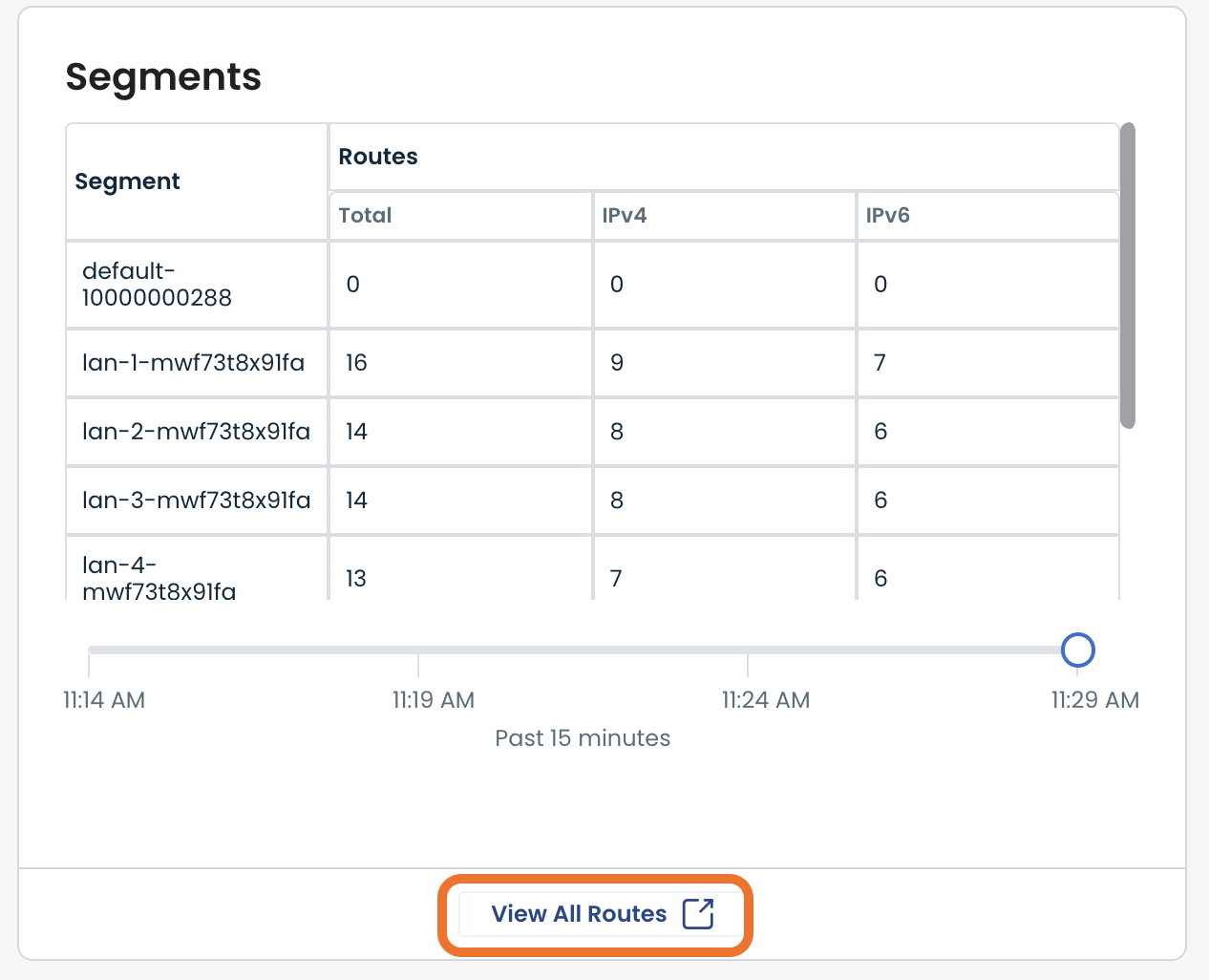The image size is (1209, 980).
Task: Click the external link icon beside View All Routes
Action: point(698,914)
